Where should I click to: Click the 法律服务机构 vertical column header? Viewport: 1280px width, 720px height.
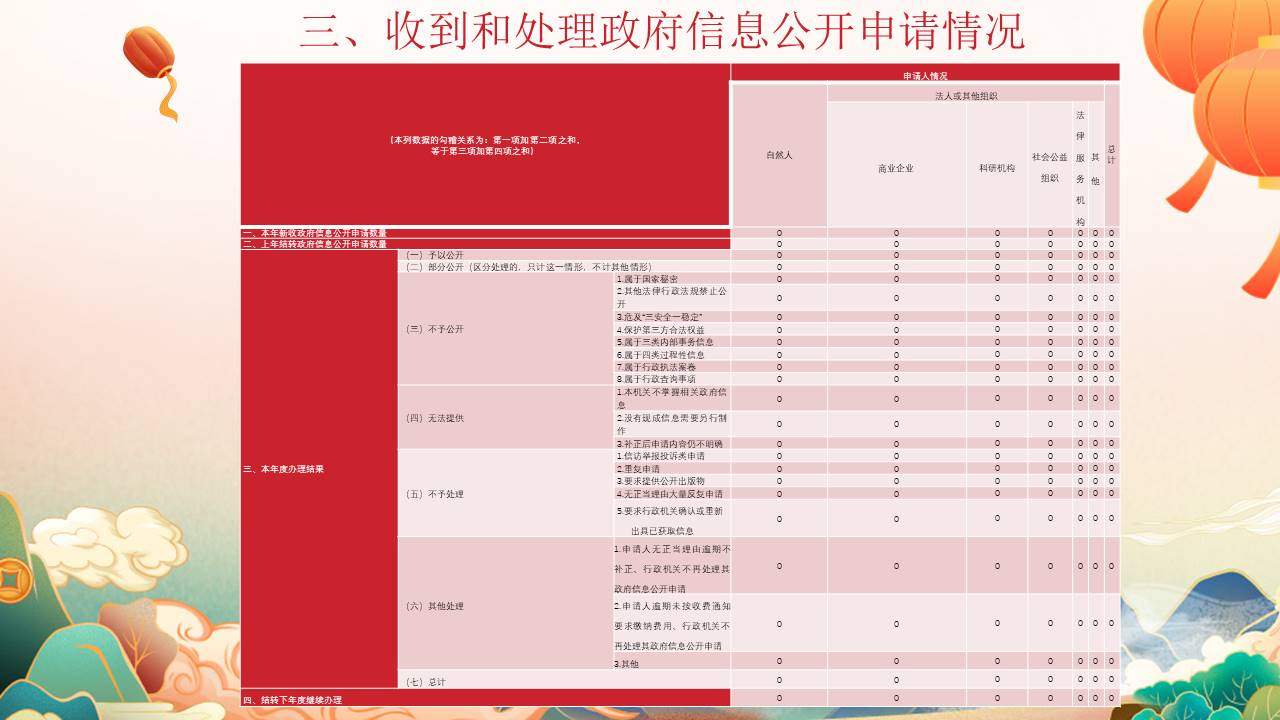[1080, 167]
